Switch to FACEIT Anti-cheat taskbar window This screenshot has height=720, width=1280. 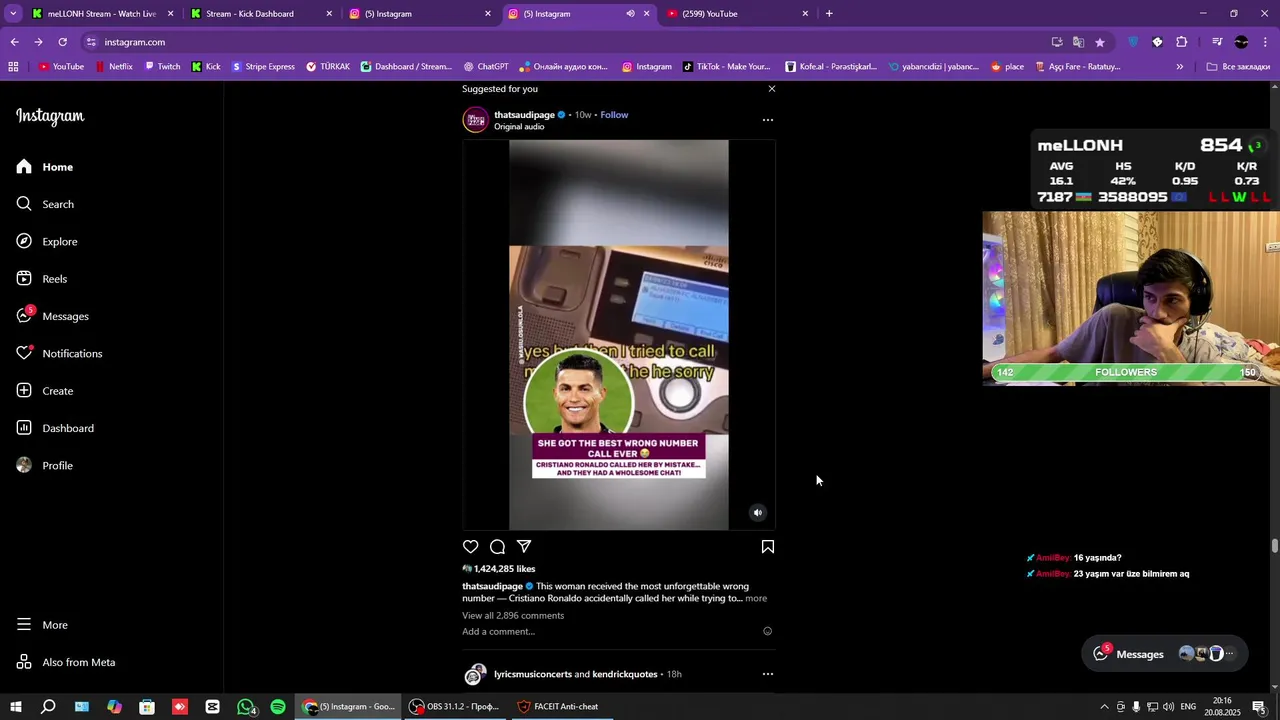pyautogui.click(x=558, y=707)
